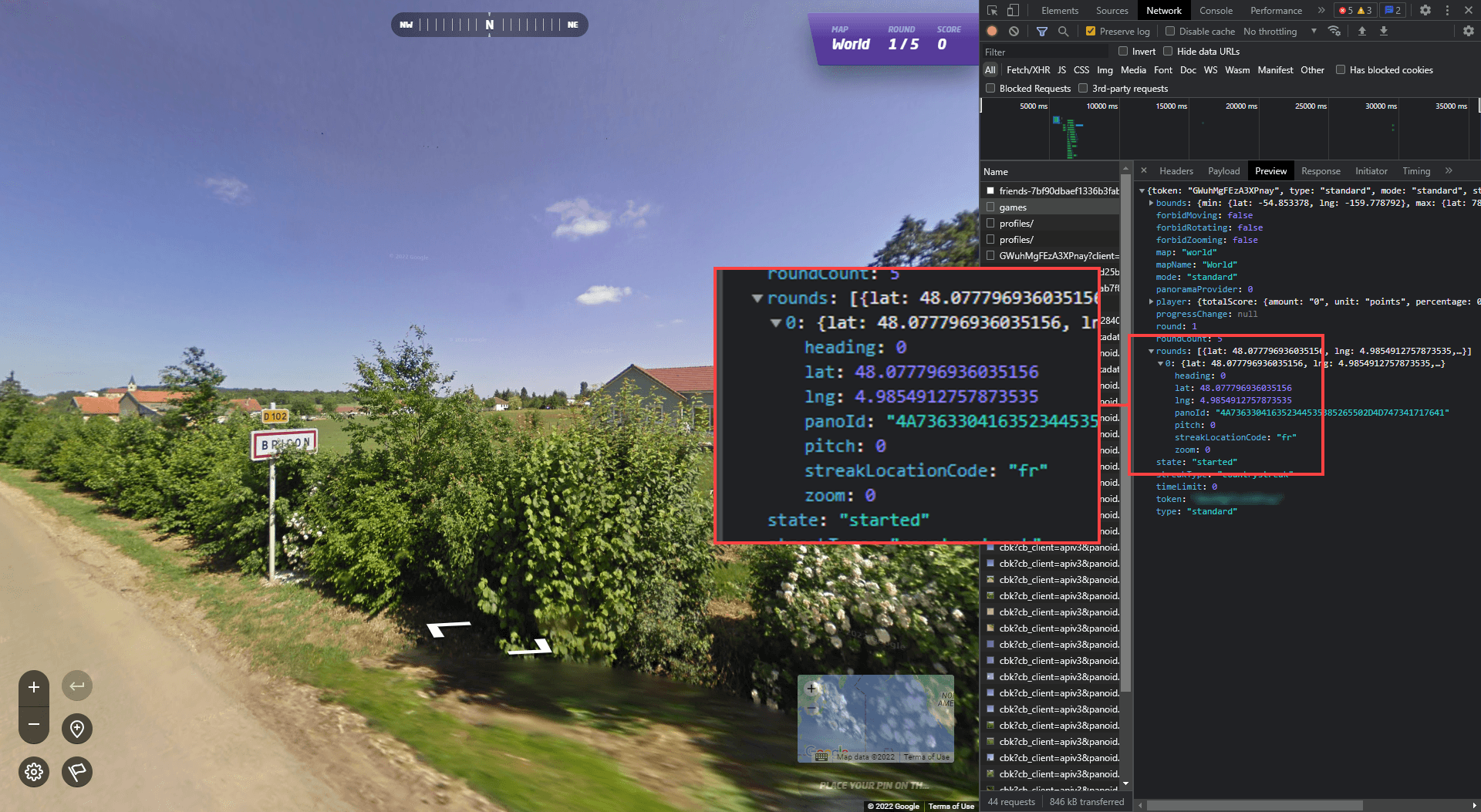Toggle the device toolbar icon
The height and width of the screenshot is (812, 1481).
point(1013,11)
